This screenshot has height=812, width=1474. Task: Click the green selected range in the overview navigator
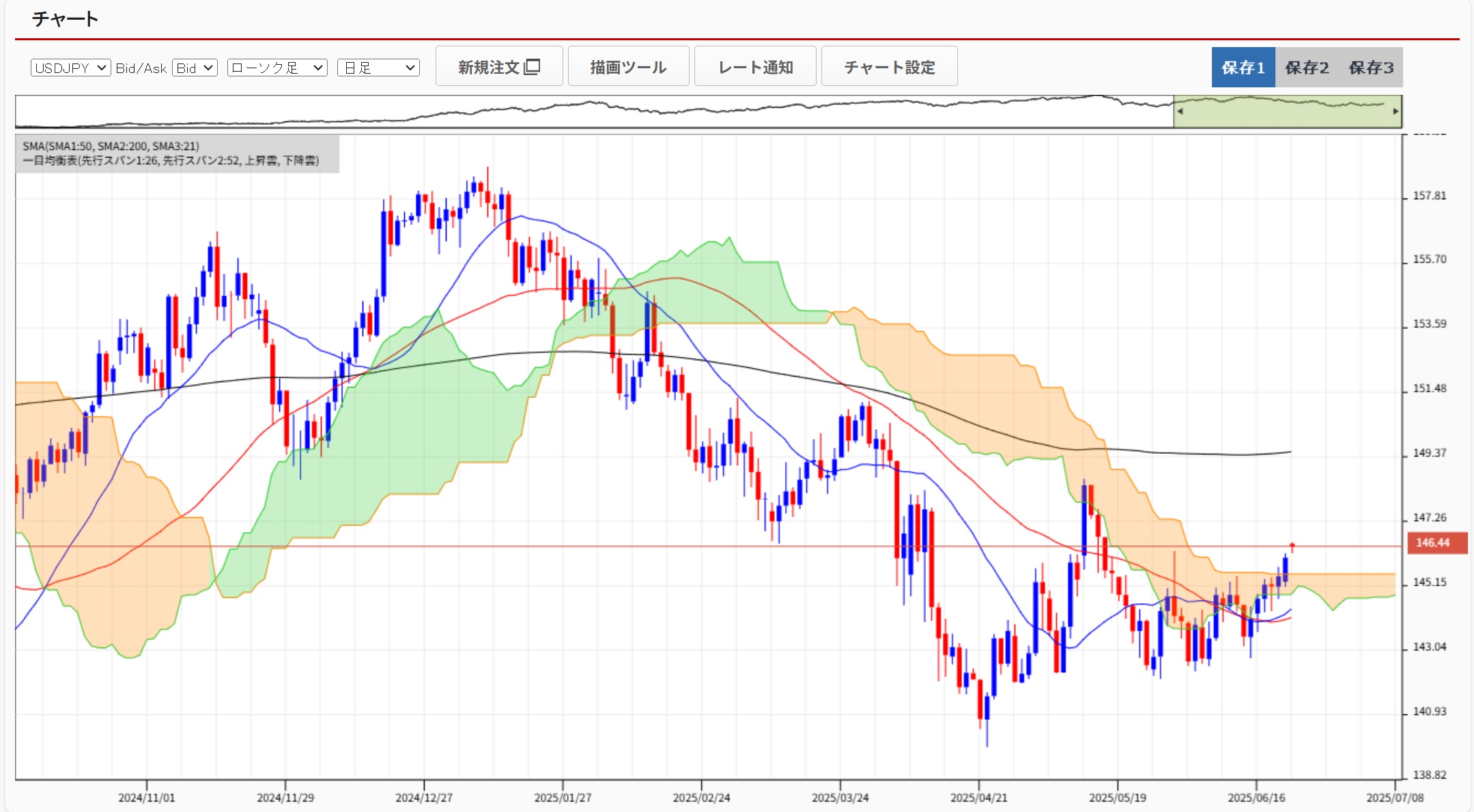coord(1287,116)
